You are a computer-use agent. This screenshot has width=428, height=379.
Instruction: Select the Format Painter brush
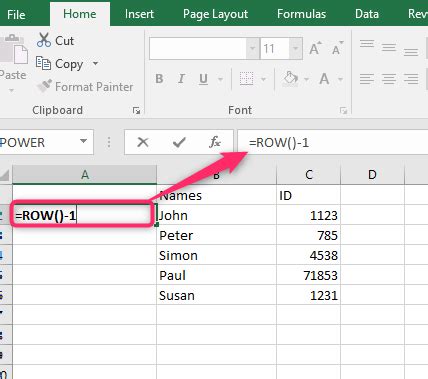click(45, 86)
